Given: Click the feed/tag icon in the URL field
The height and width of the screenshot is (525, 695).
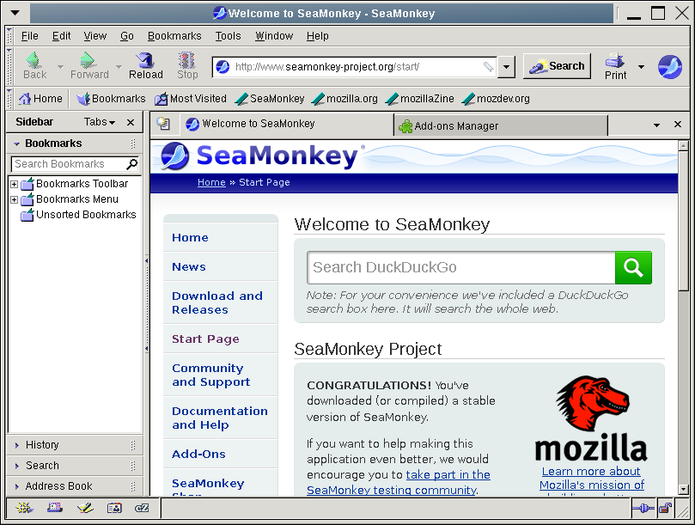Looking at the screenshot, I should click(x=488, y=67).
